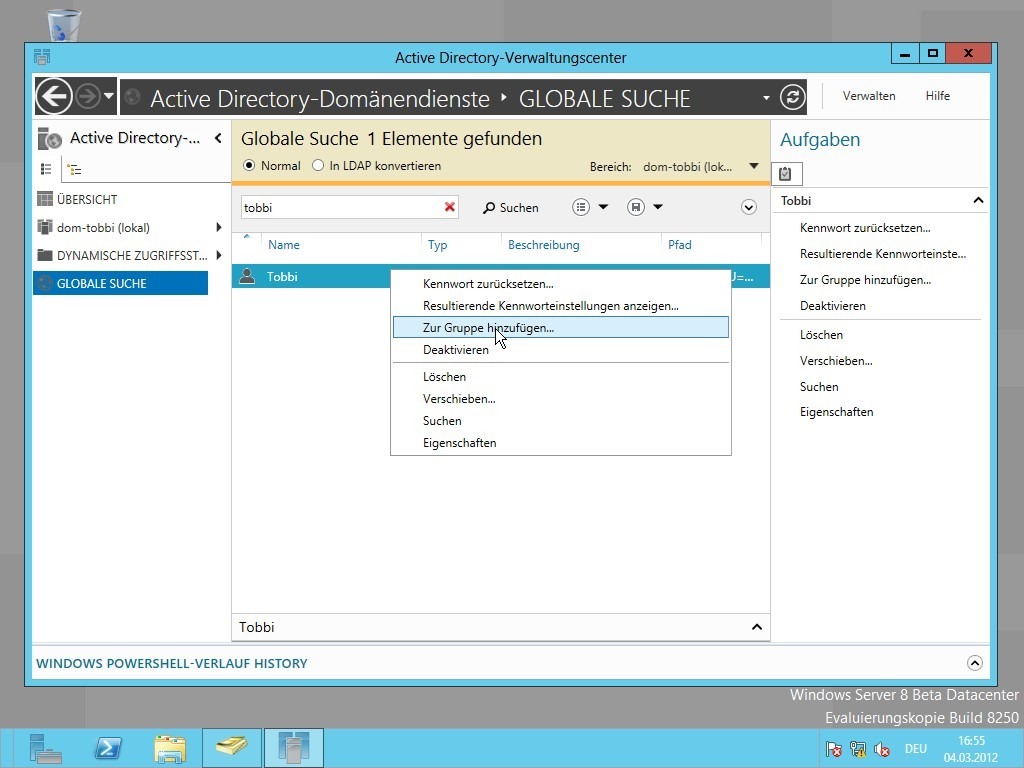Clear the search text with red X

tap(449, 207)
